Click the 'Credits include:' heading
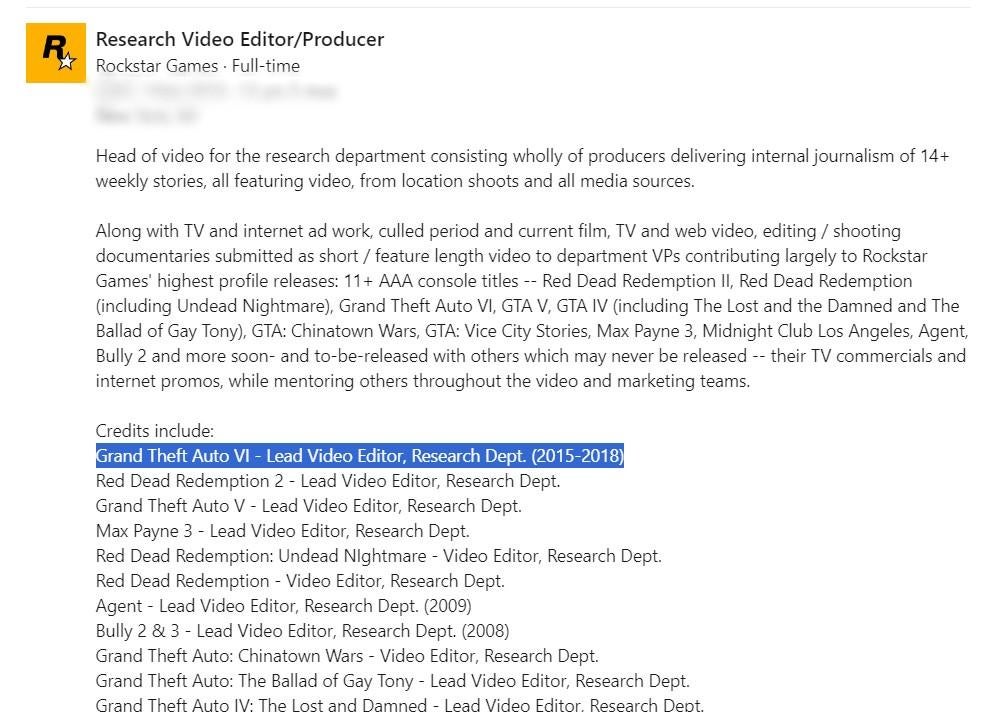 155,431
